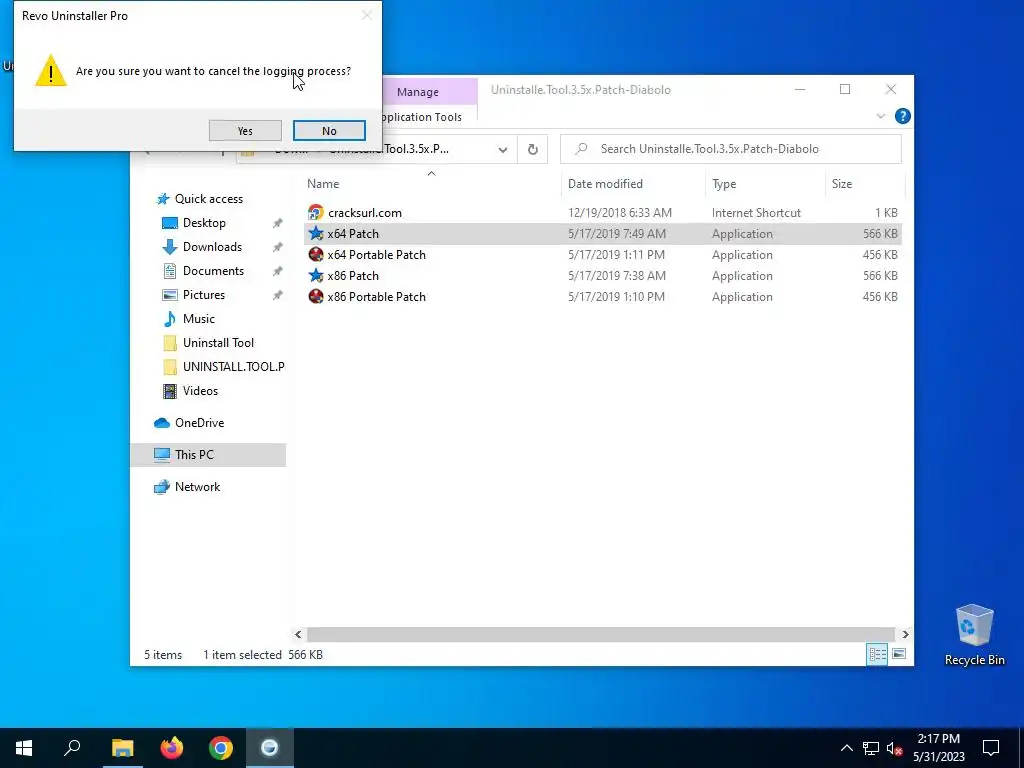Select the x64 Patch star icon
This screenshot has width=1024, height=768.
tap(315, 233)
